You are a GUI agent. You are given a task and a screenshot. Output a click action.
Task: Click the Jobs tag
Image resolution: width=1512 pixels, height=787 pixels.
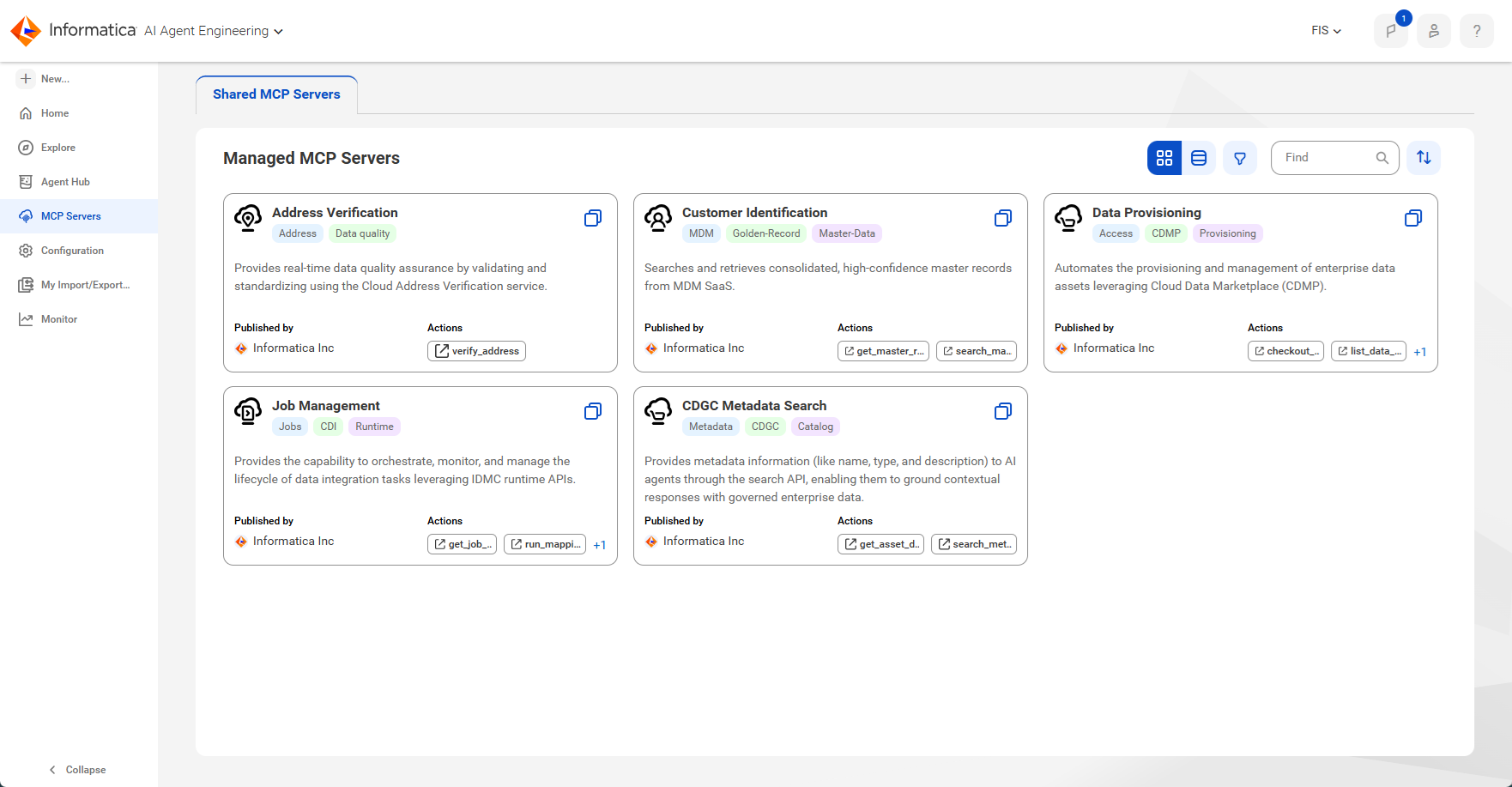[x=290, y=427]
